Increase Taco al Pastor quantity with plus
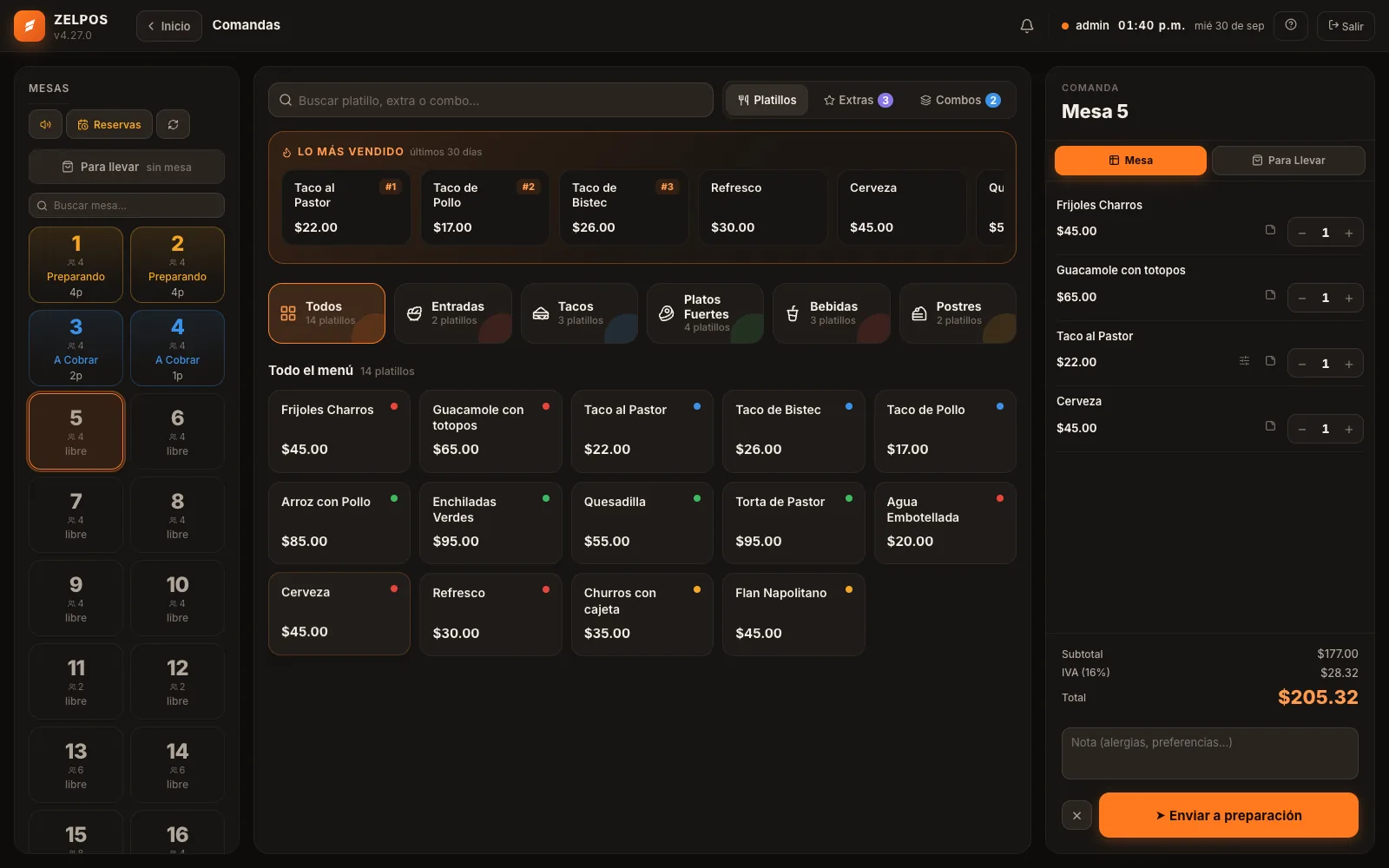The image size is (1389, 868). click(x=1348, y=364)
